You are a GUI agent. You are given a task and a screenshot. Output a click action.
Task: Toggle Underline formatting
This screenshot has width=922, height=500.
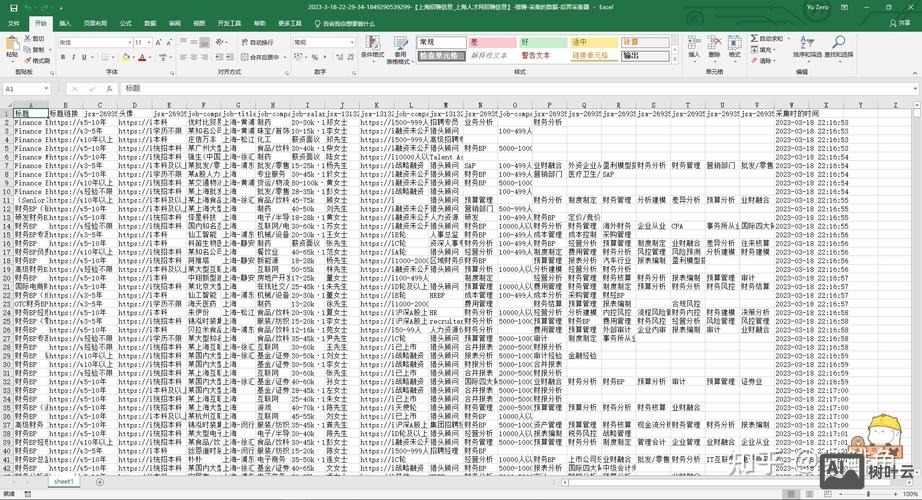84,57
